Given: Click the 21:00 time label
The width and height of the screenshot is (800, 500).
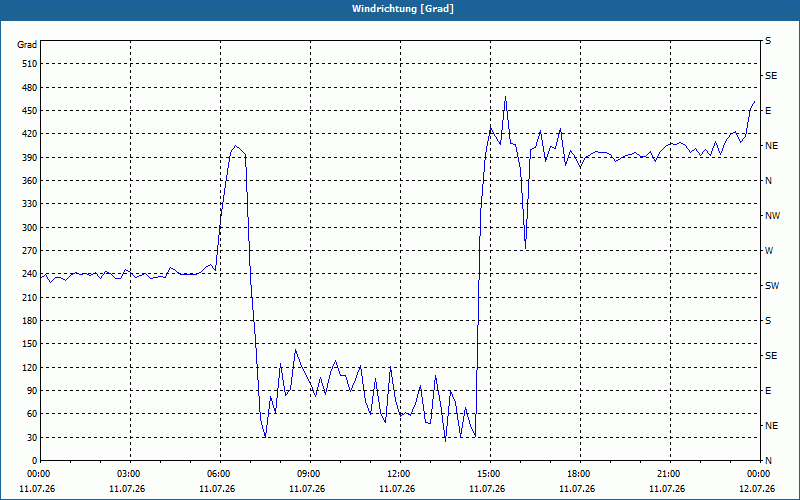Looking at the screenshot, I should tap(668, 474).
